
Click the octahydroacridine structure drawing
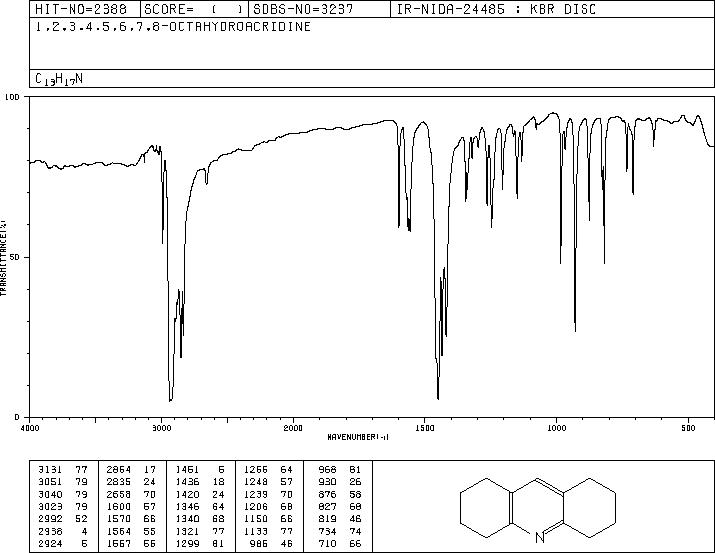pyautogui.click(x=538, y=510)
